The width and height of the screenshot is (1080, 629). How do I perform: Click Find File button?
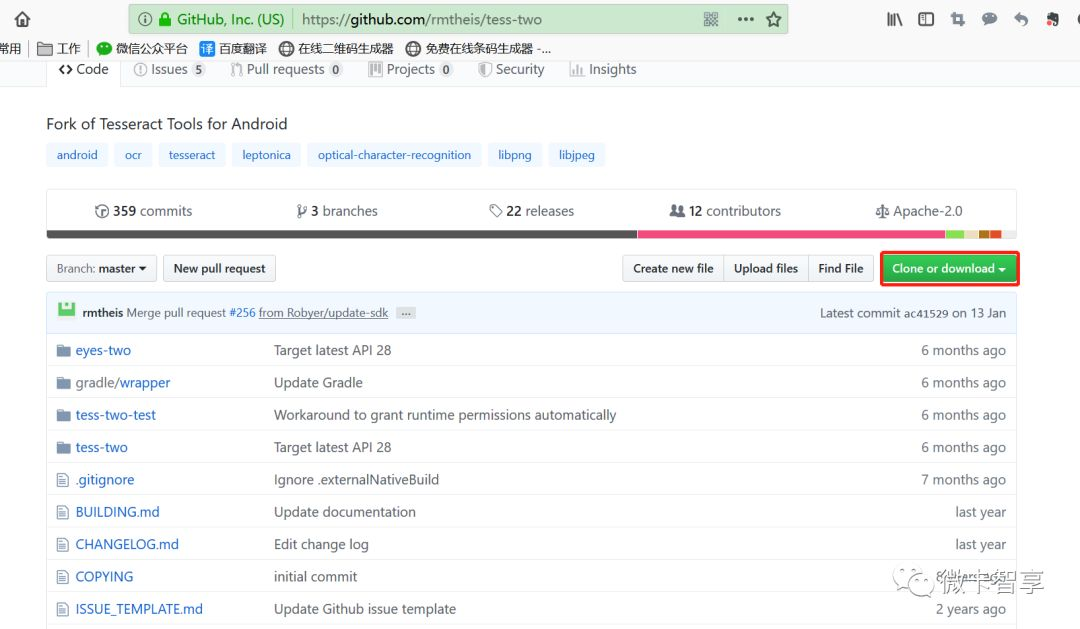[840, 268]
